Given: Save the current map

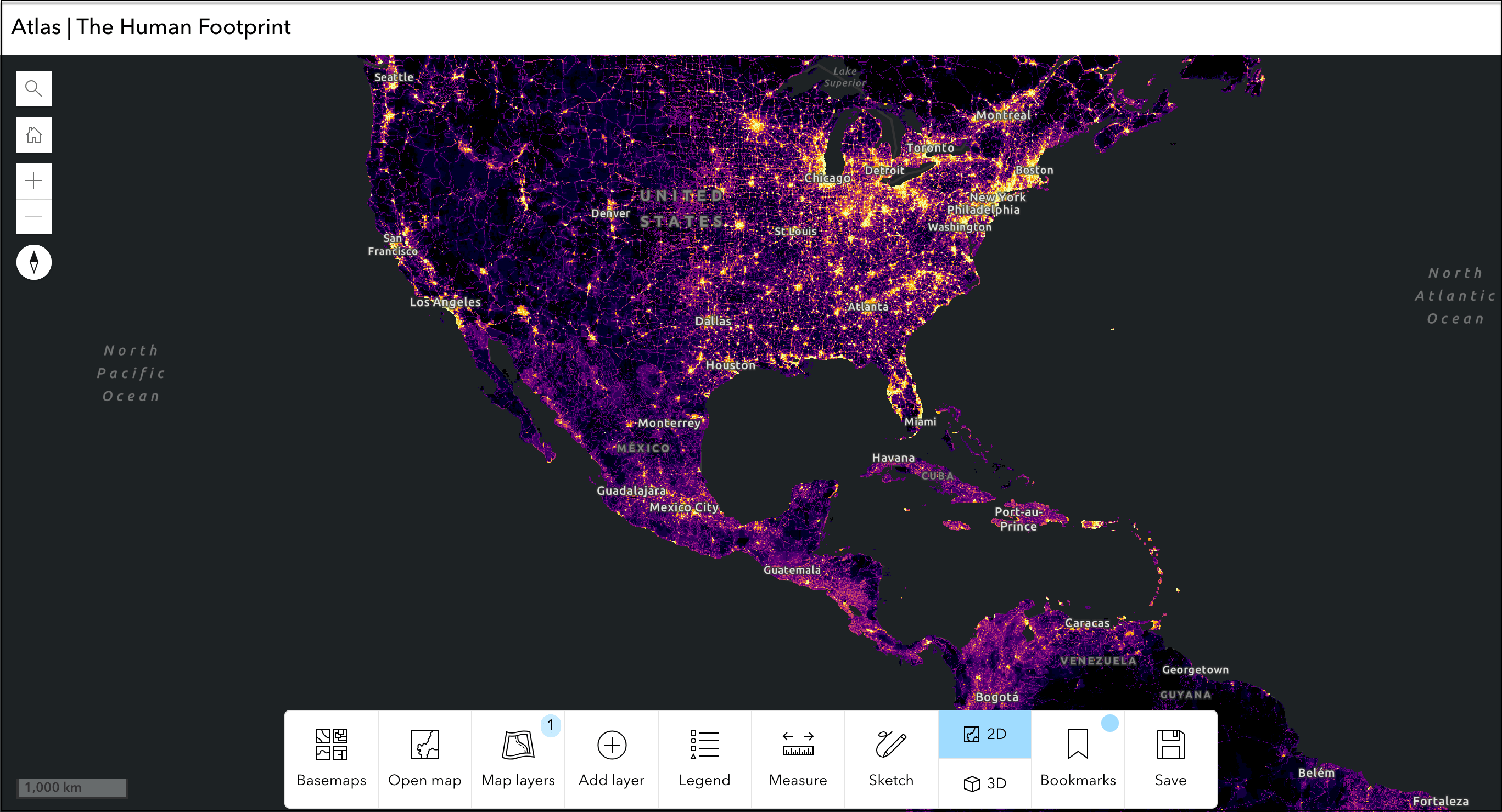Looking at the screenshot, I should point(1170,758).
